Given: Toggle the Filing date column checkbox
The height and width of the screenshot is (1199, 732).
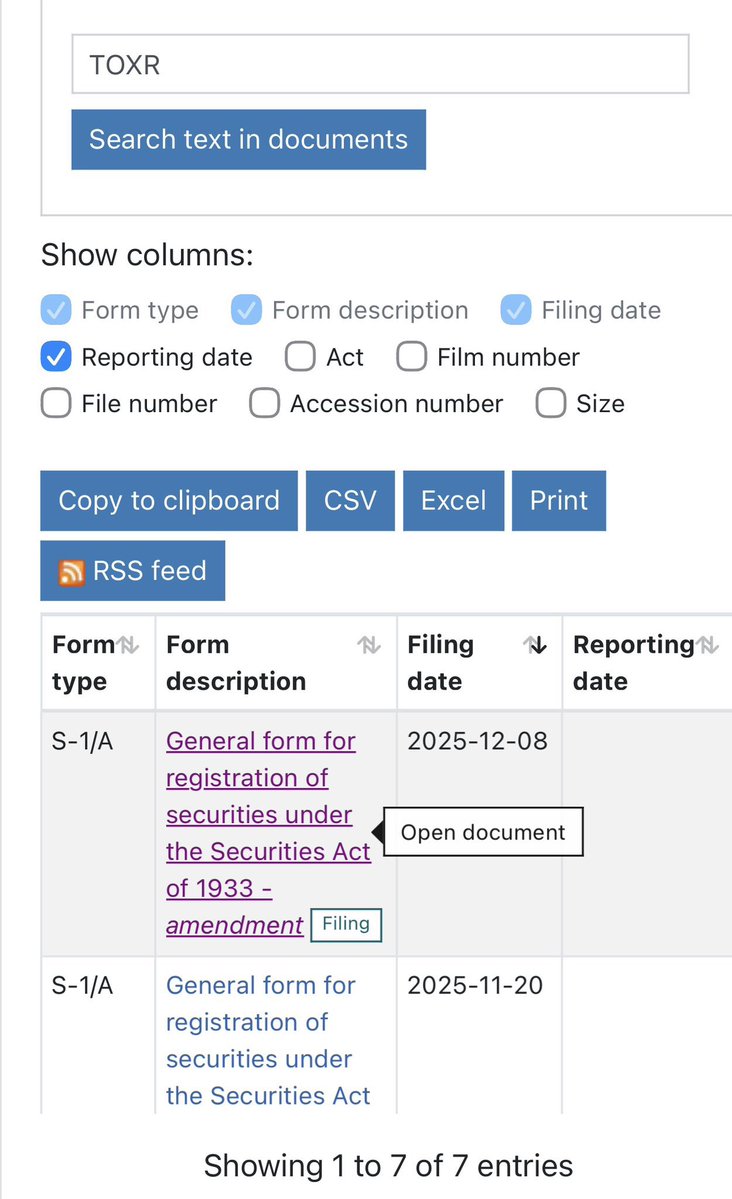Looking at the screenshot, I should tap(516, 310).
